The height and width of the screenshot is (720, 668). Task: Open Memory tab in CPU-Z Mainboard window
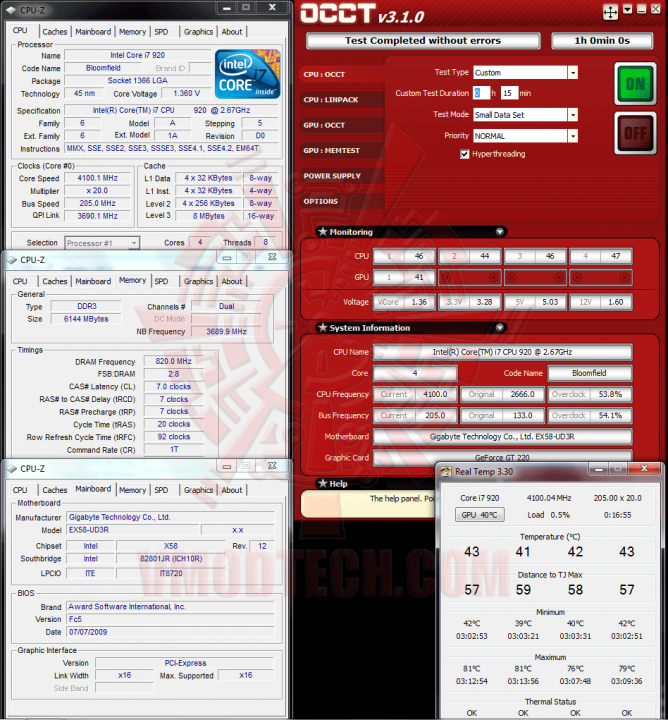click(x=132, y=490)
